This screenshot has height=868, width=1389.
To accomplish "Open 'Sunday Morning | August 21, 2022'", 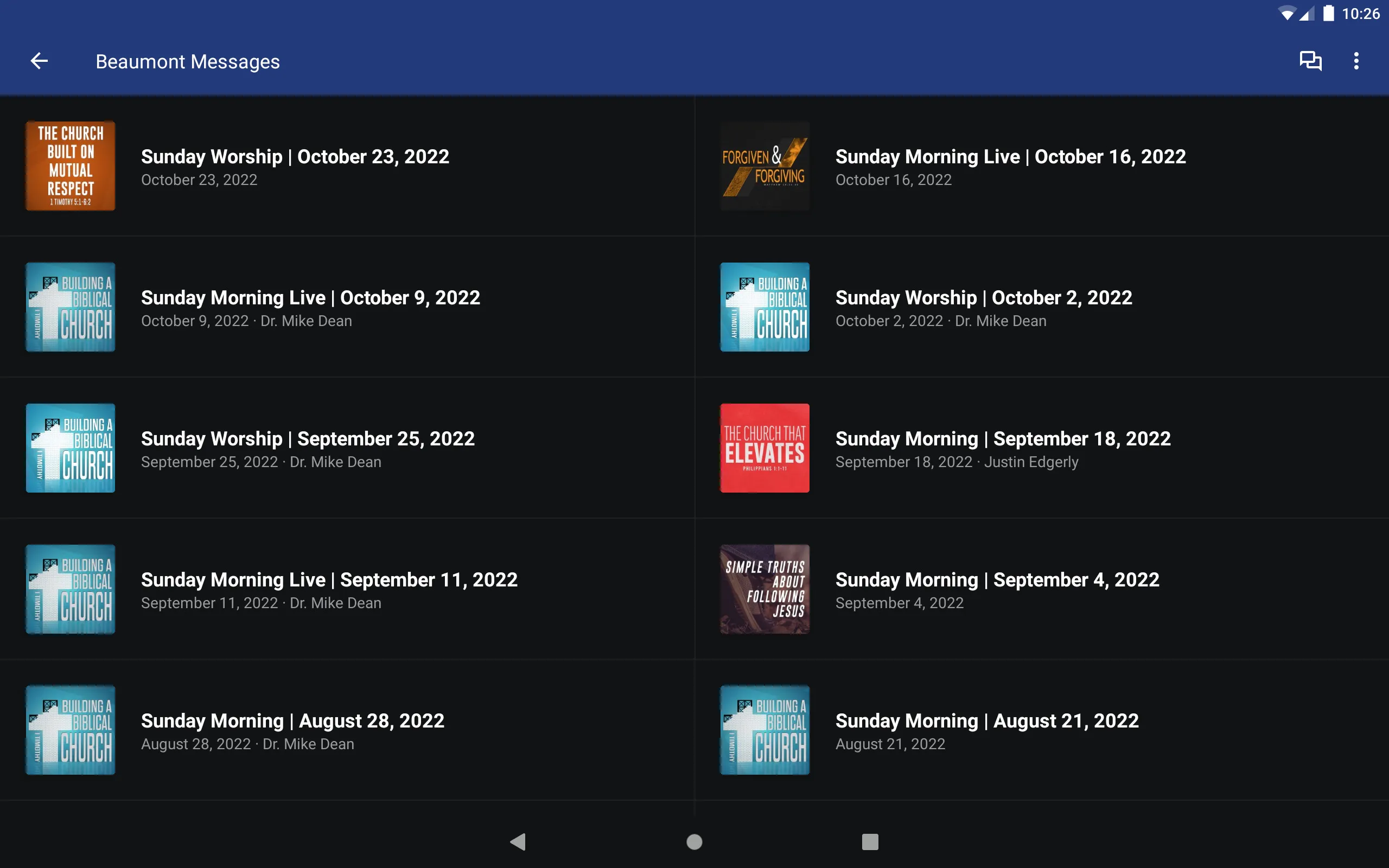I will click(x=1042, y=730).
